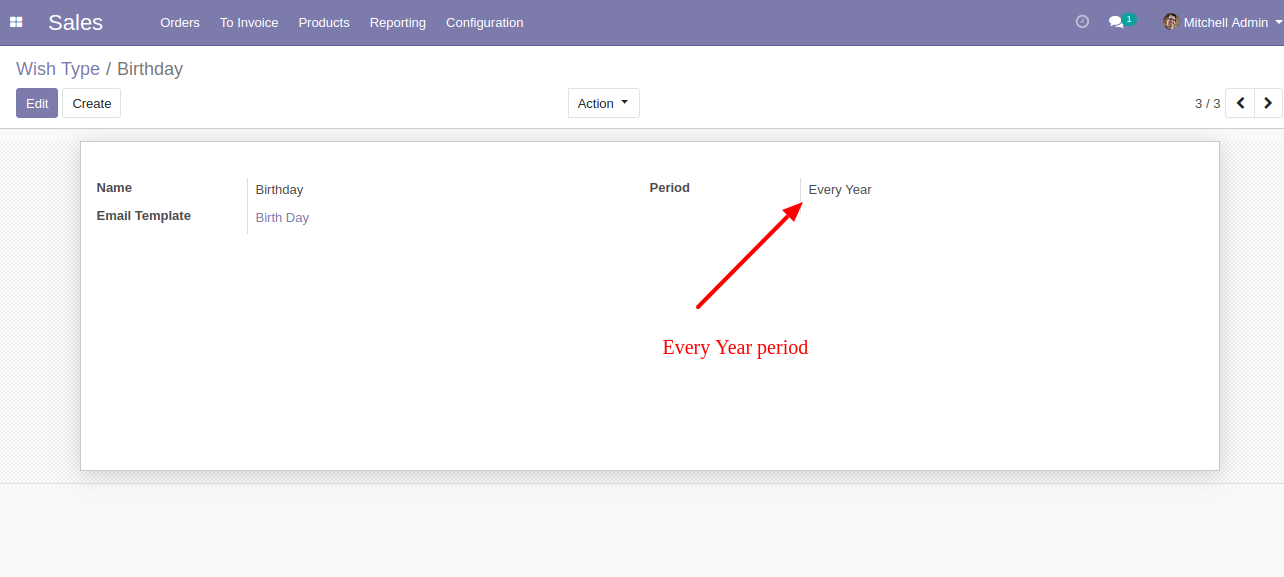Open the To Invoice menu
This screenshot has height=577, width=1284.
coord(249,22)
